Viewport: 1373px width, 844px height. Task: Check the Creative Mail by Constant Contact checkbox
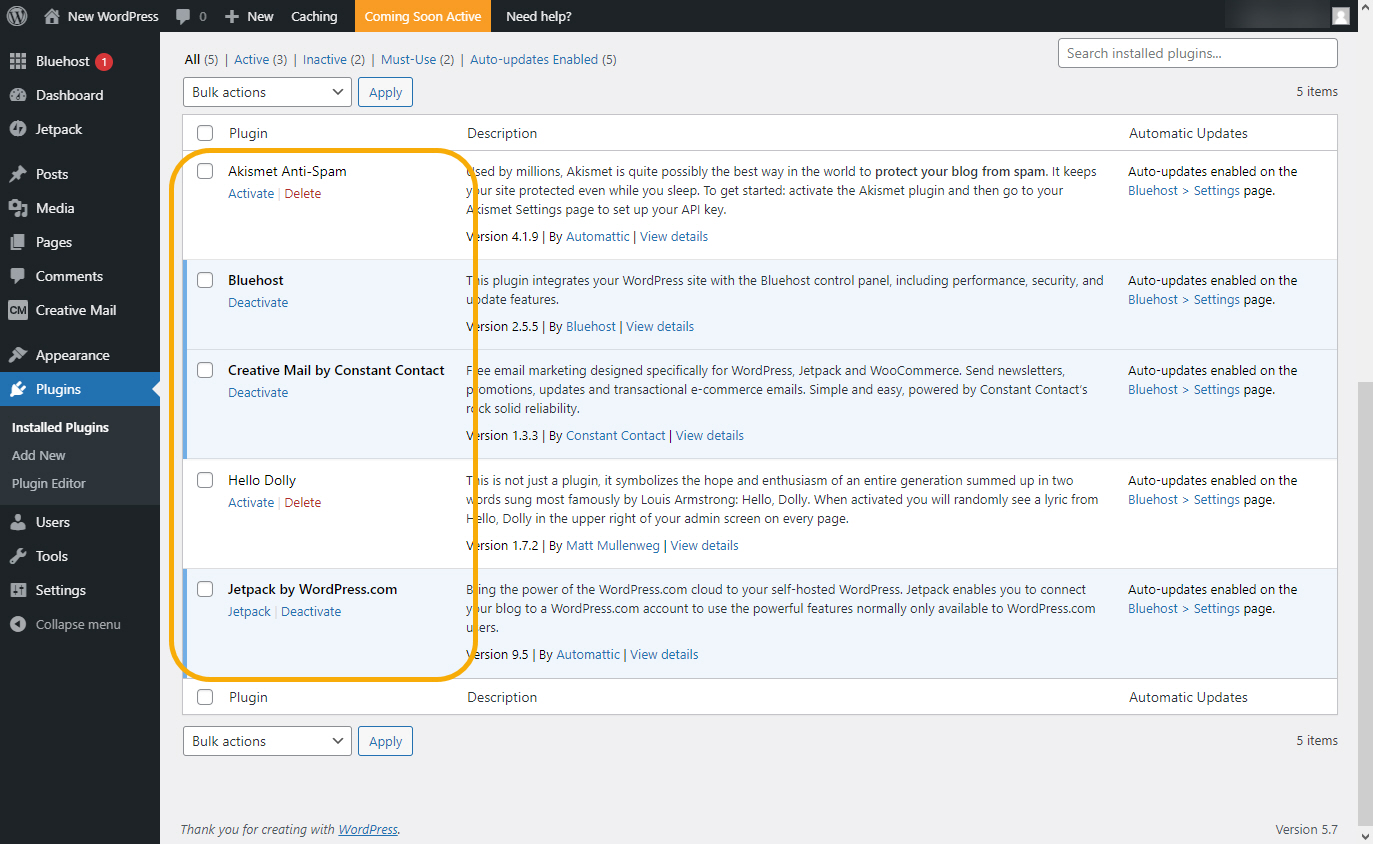[205, 370]
